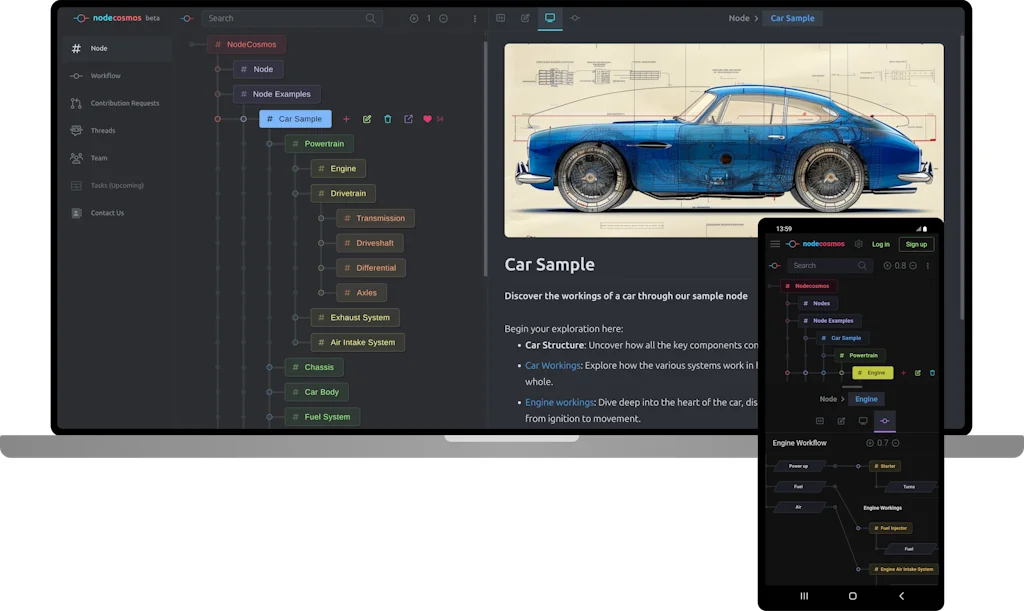Toggle the Engine node connector circle on mobile
1024x611 pixels.
tap(842, 373)
